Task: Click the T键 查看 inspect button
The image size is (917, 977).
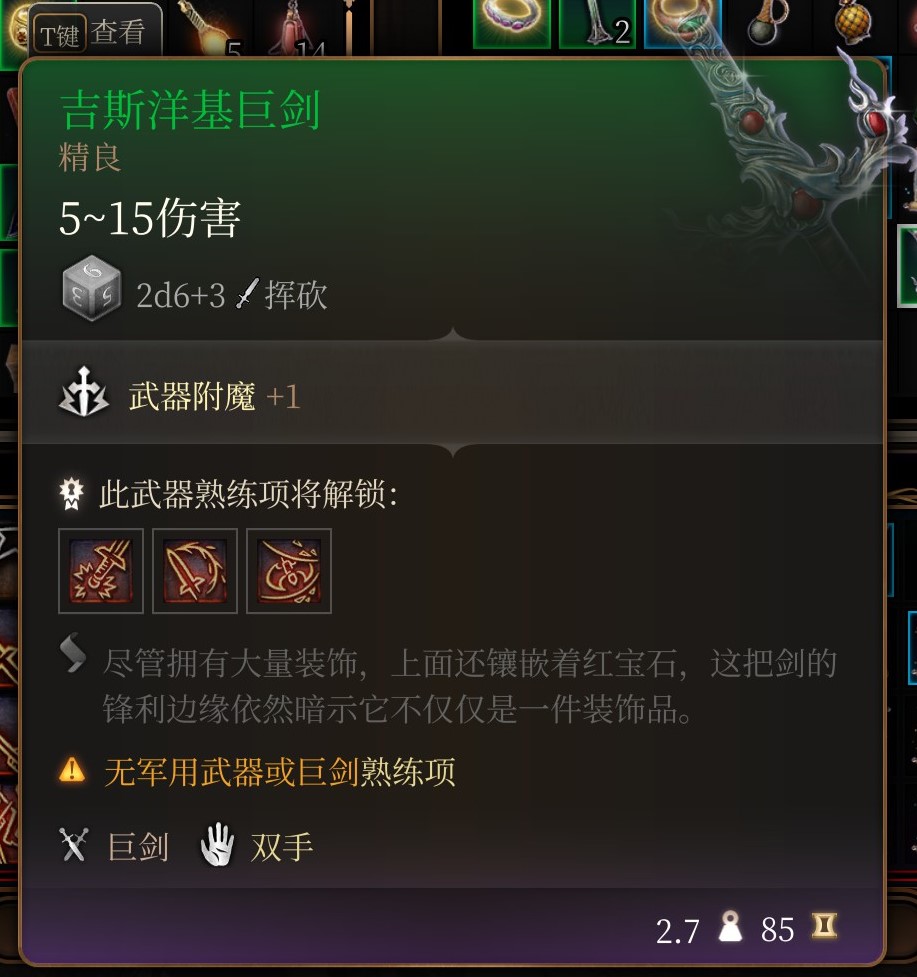Action: point(94,31)
